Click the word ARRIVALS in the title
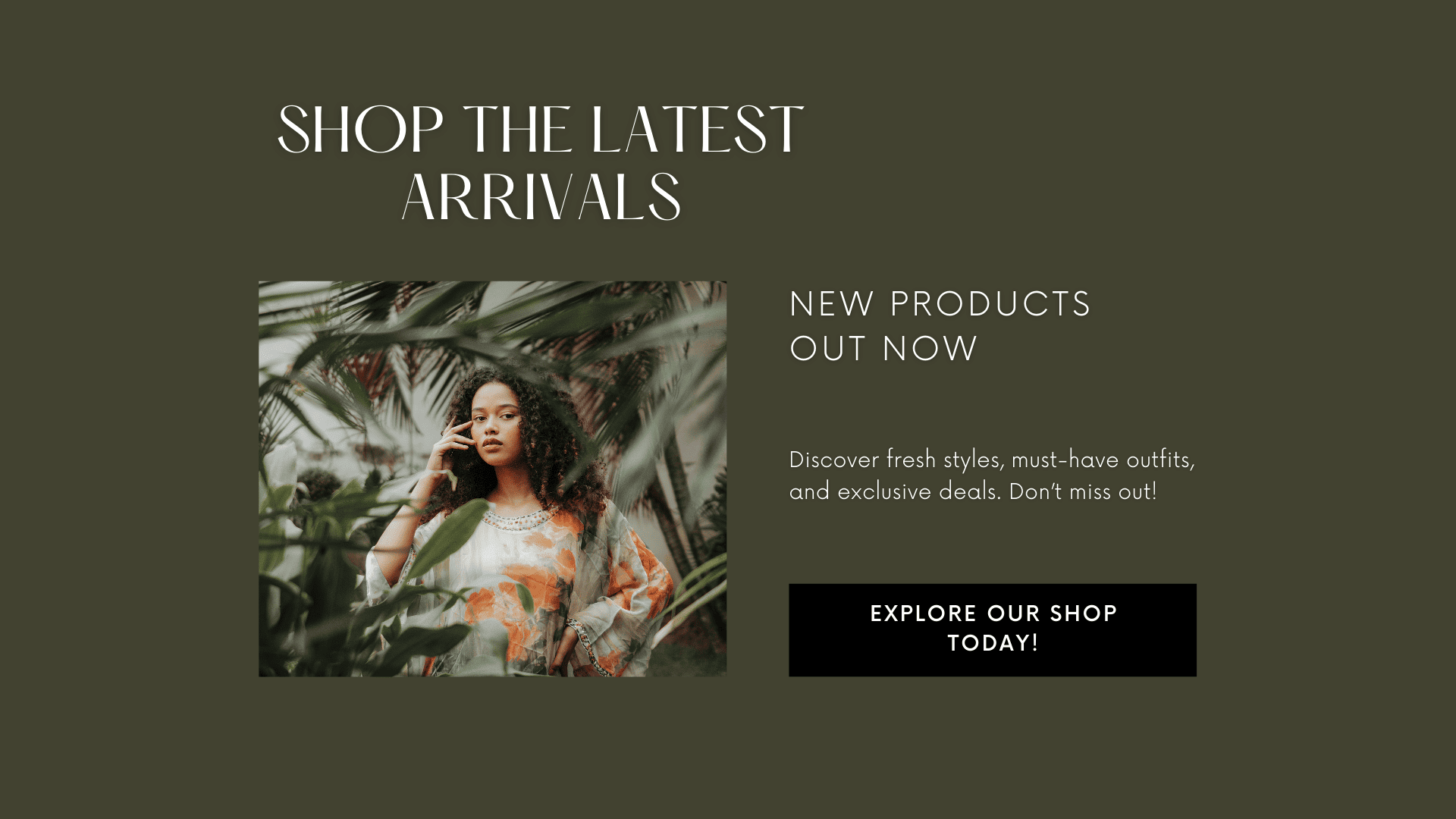Viewport: 1456px width, 819px height. [541, 197]
